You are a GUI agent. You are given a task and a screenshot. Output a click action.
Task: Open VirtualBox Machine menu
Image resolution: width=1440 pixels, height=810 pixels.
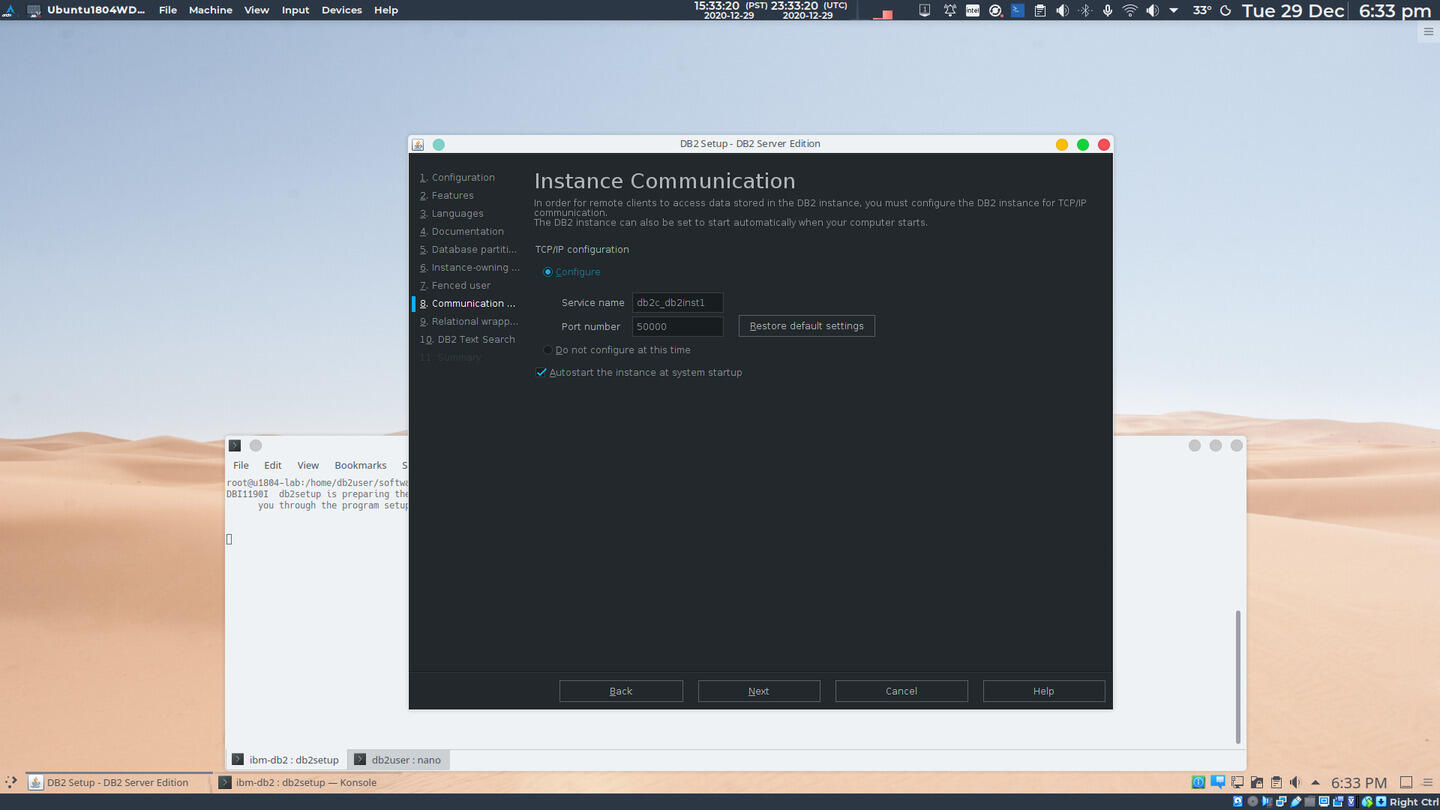[210, 10]
